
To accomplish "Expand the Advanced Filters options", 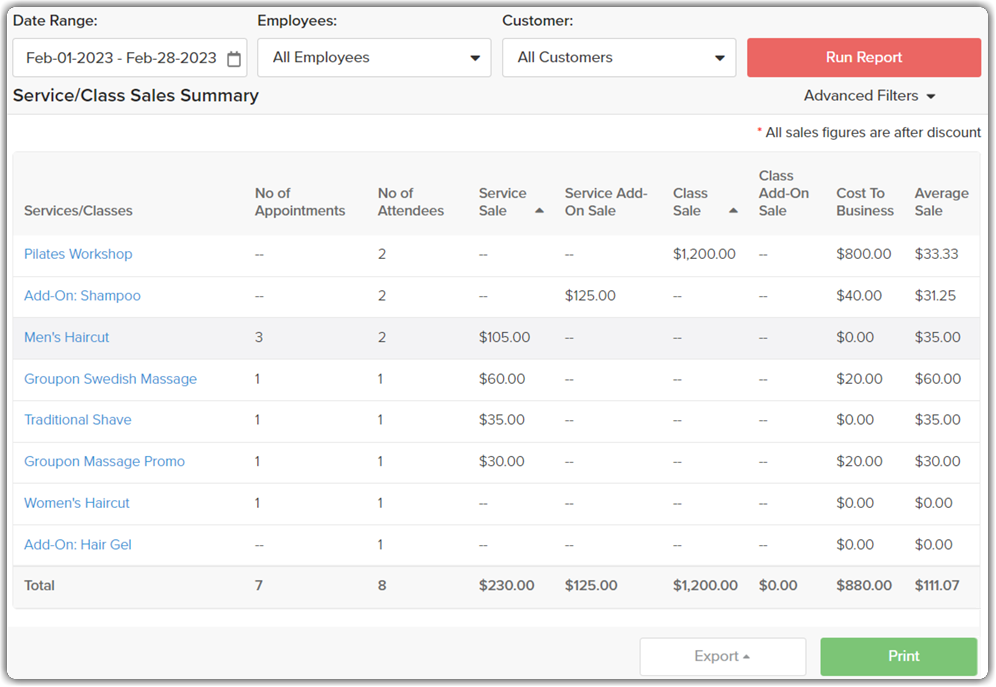I will [869, 96].
